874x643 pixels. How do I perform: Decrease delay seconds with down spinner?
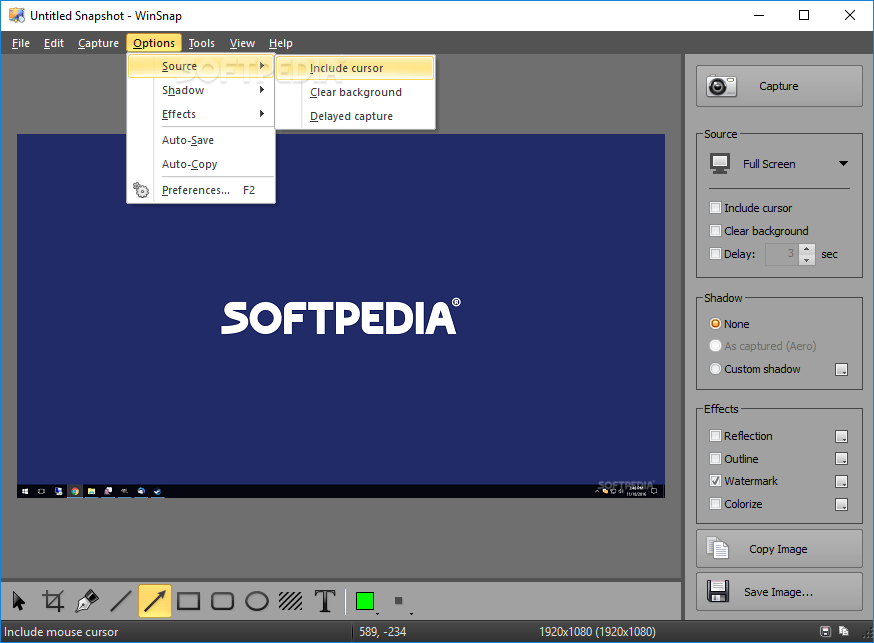(807, 260)
